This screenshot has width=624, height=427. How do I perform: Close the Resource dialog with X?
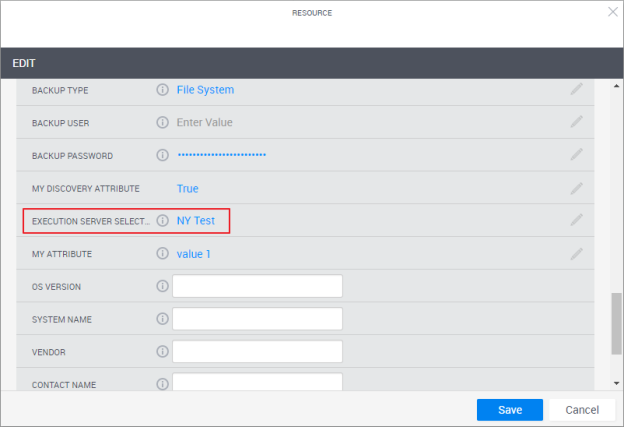pyautogui.click(x=612, y=12)
